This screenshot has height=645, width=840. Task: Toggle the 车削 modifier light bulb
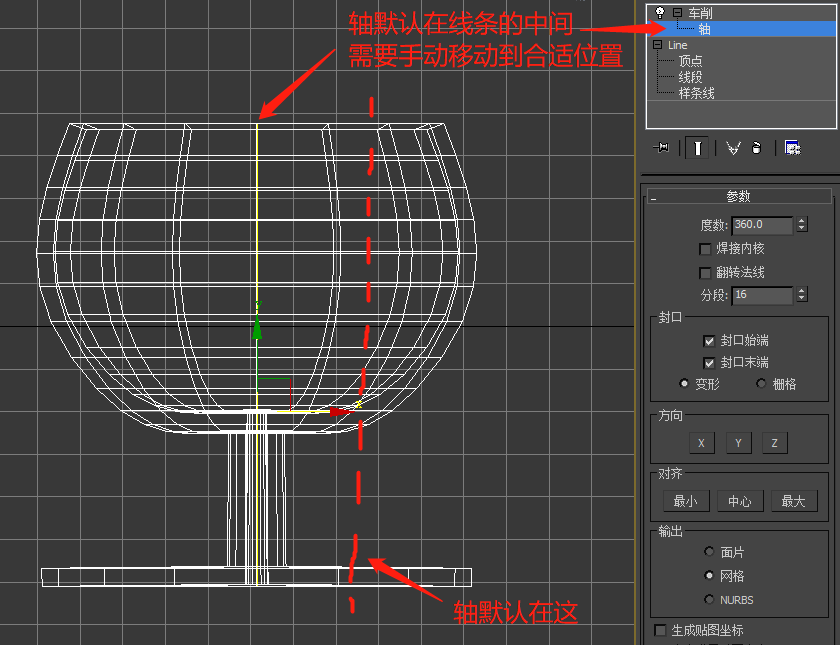[660, 13]
